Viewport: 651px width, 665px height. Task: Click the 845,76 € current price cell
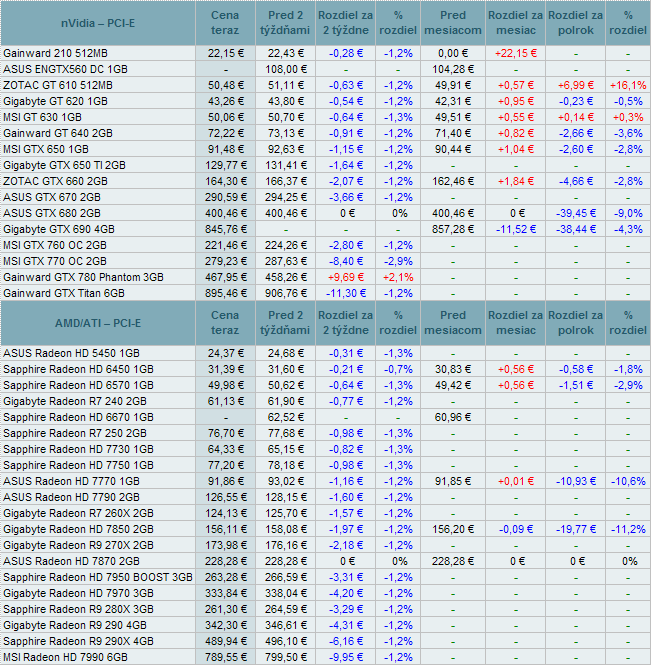(226, 229)
